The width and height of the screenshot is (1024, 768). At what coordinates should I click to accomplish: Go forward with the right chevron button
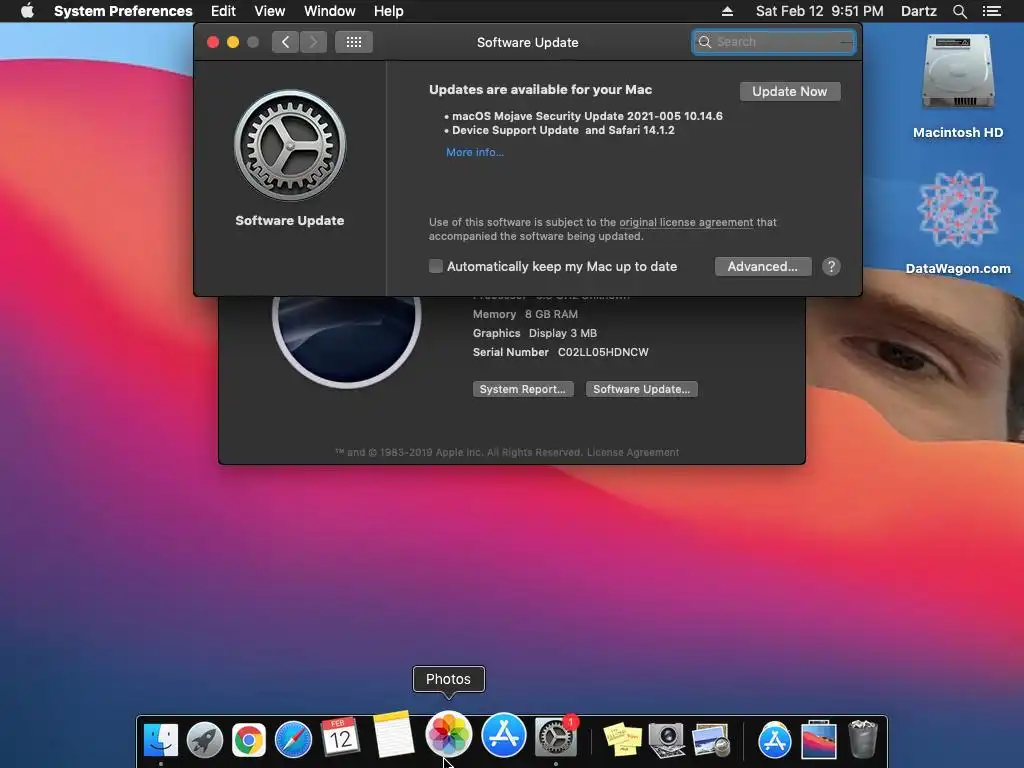(313, 42)
